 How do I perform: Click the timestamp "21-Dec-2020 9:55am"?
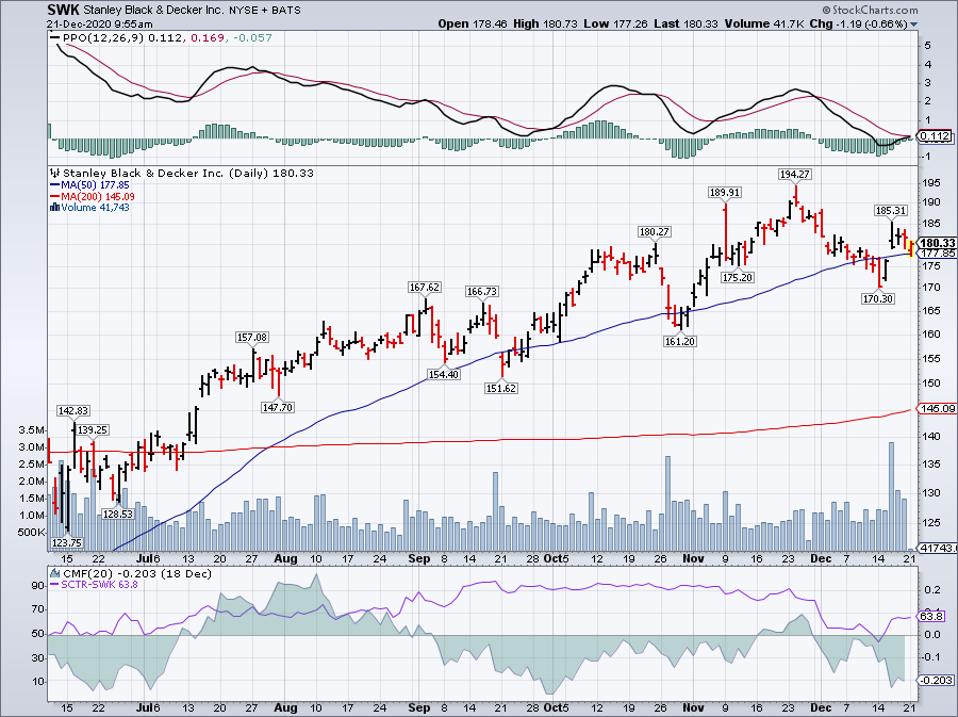(100, 24)
